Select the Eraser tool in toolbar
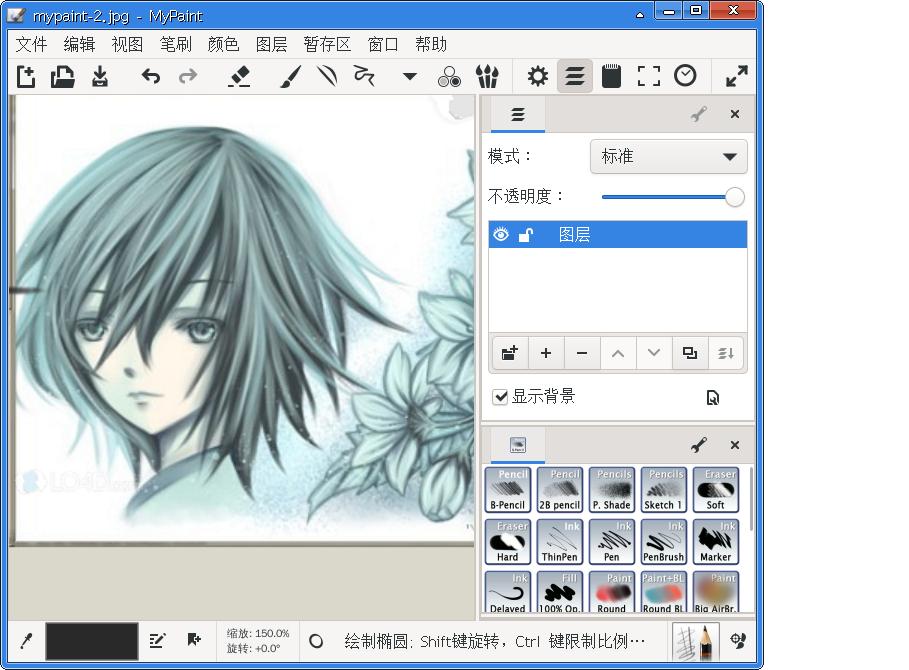 click(239, 76)
